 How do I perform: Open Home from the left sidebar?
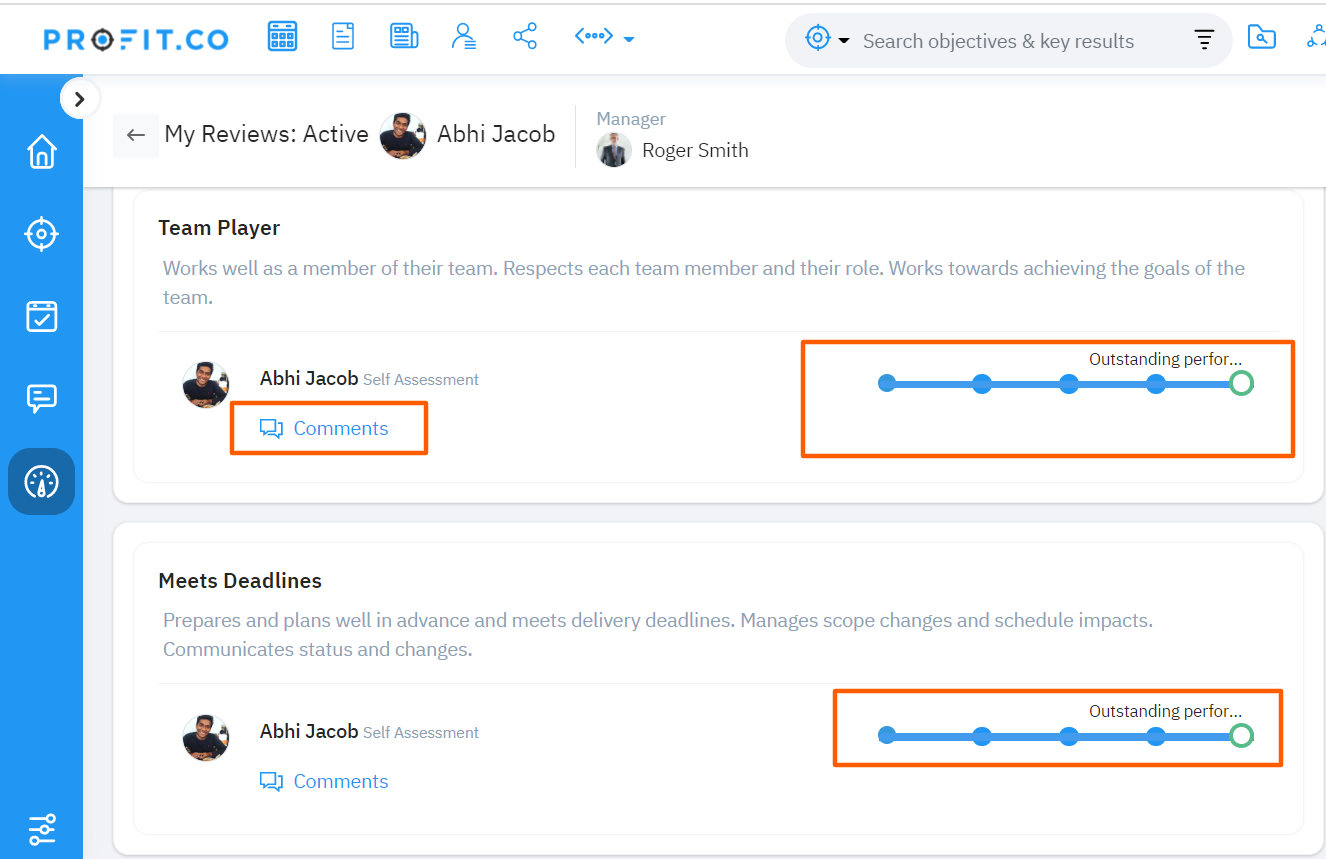tap(42, 152)
